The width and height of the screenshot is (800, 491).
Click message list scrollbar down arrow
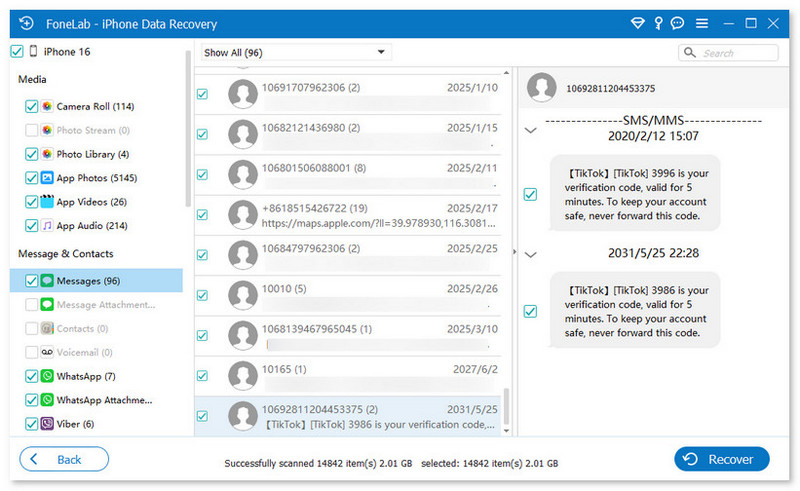(x=506, y=431)
